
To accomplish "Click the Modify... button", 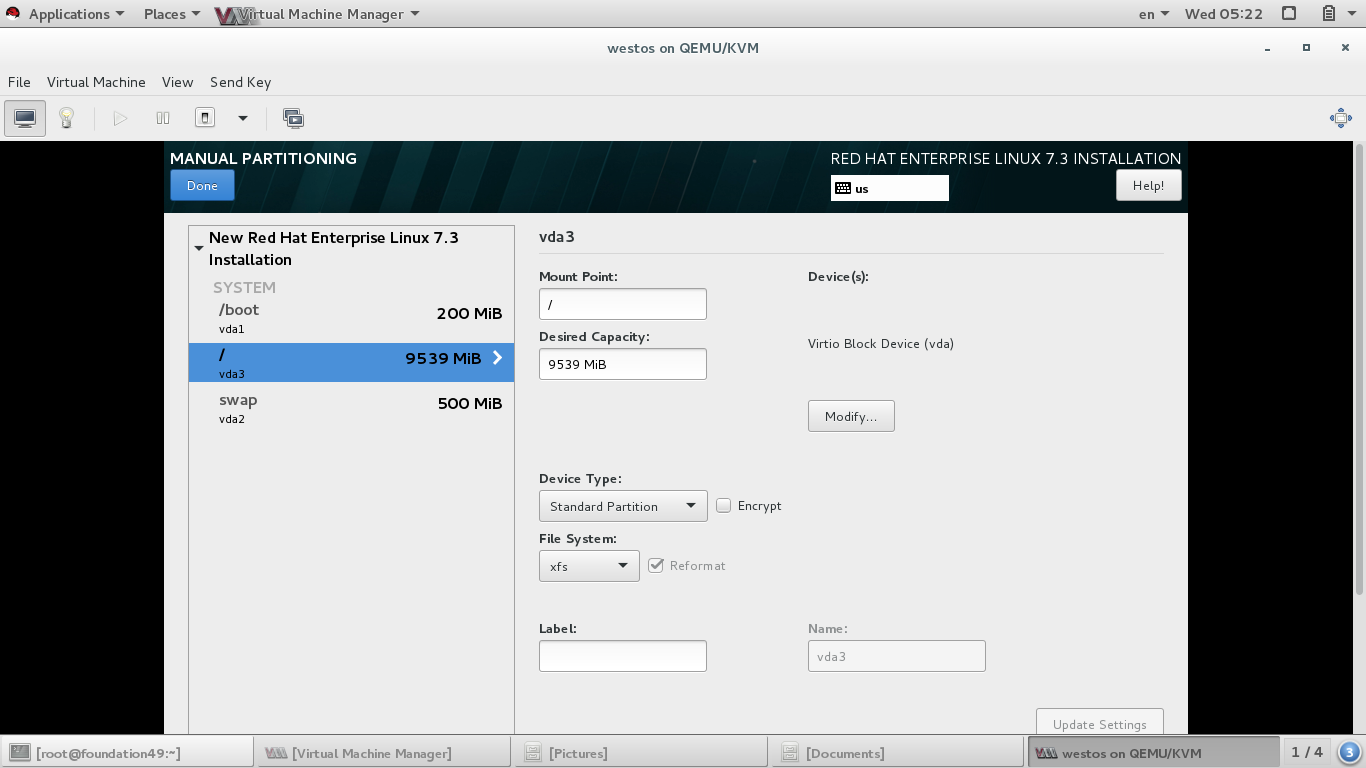I will click(851, 416).
